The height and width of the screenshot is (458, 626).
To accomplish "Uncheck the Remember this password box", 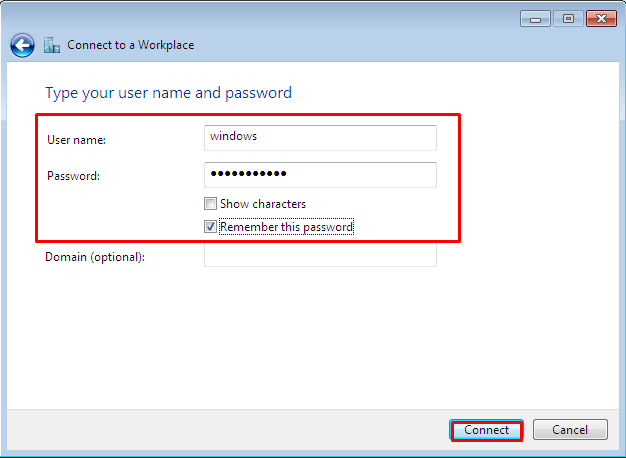I will (210, 227).
